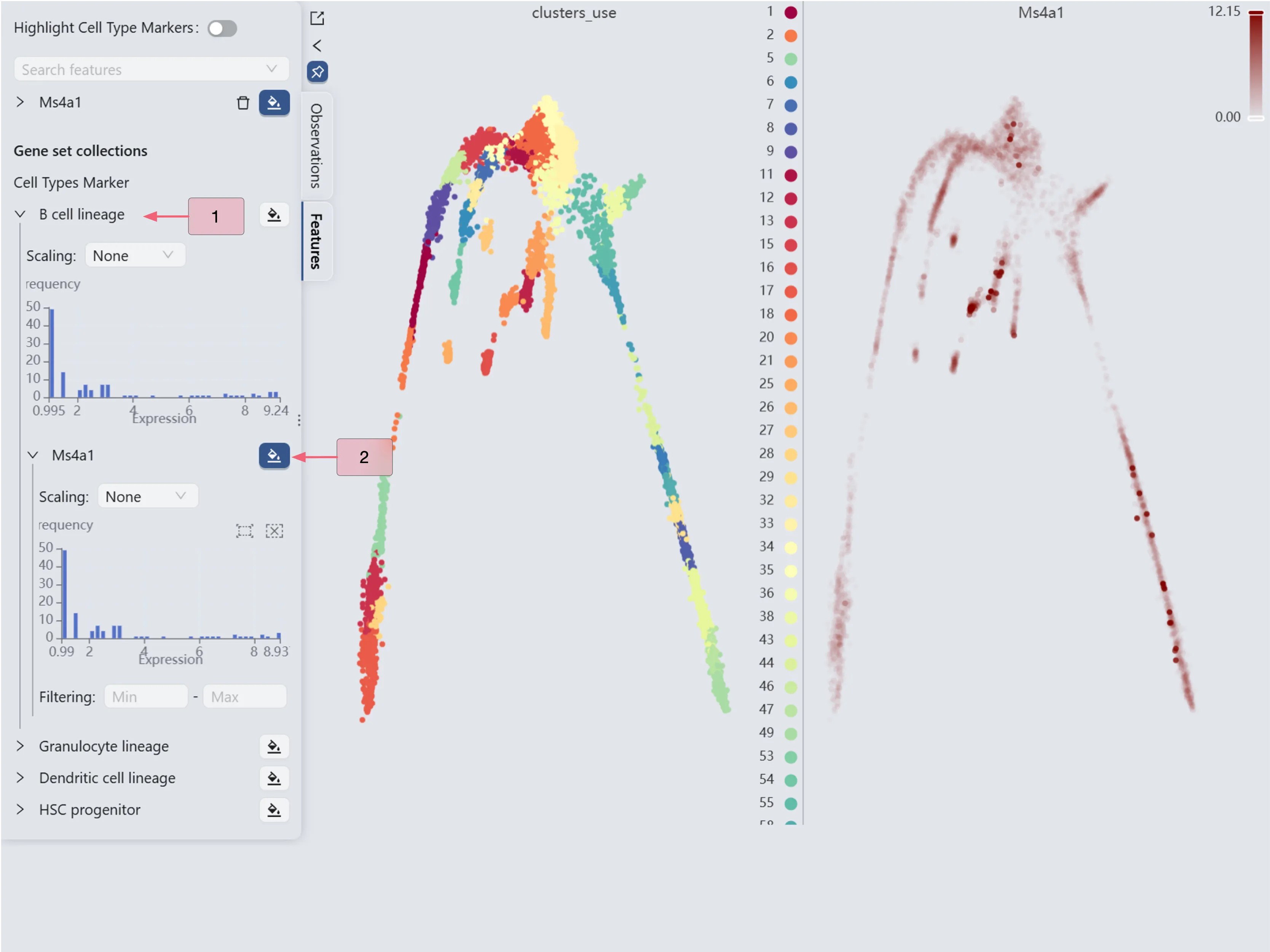1270x952 pixels.
Task: Click the collapse sidebar left-arrow icon
Action: click(317, 45)
